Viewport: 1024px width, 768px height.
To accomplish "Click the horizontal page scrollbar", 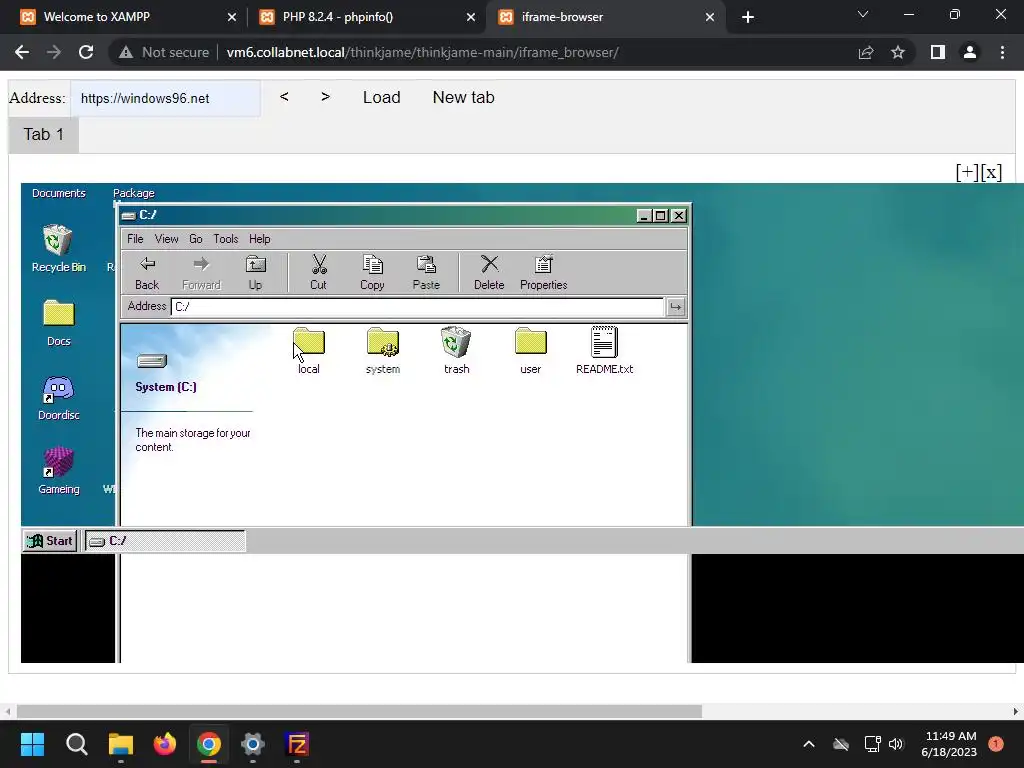I will 359,711.
